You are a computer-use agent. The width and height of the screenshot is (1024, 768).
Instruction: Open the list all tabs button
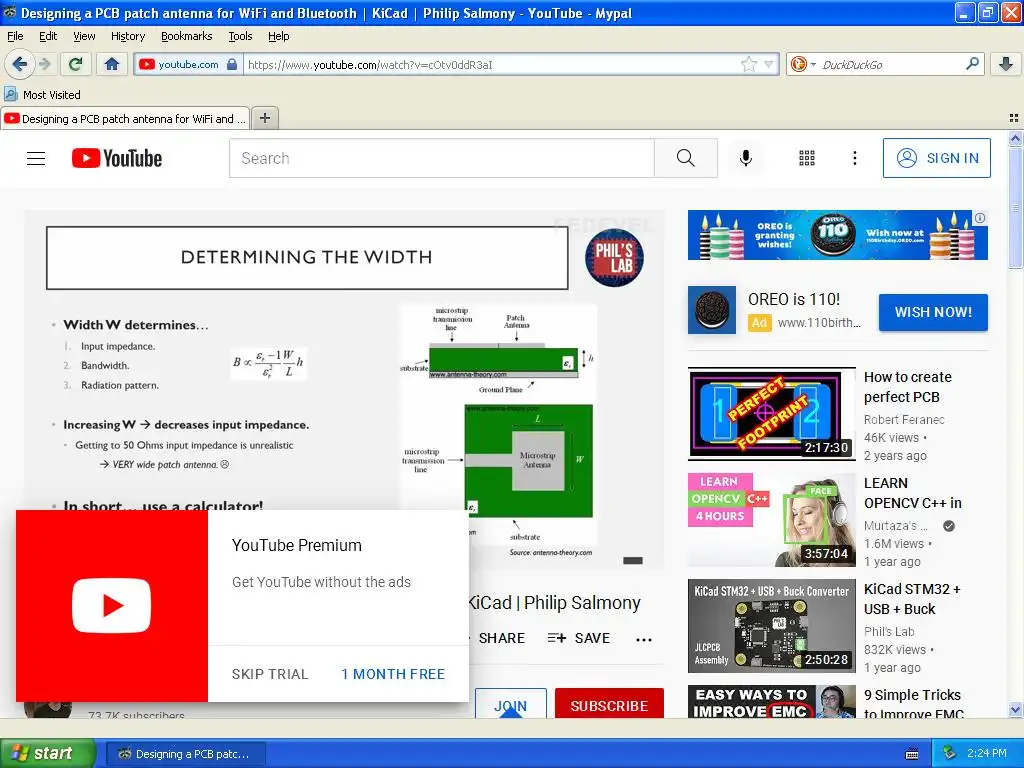1014,118
